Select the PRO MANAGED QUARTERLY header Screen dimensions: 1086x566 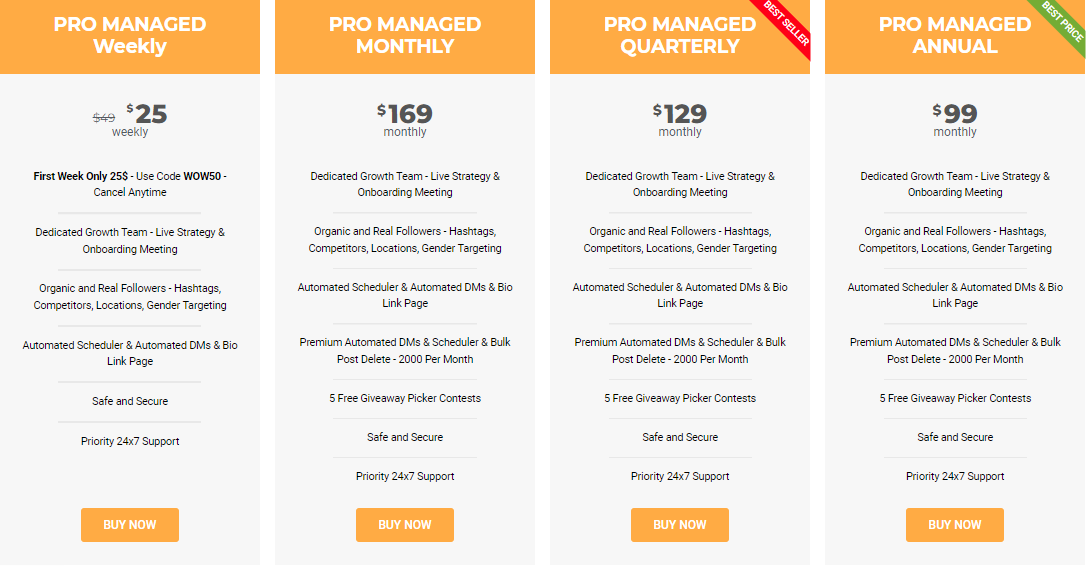click(x=680, y=36)
